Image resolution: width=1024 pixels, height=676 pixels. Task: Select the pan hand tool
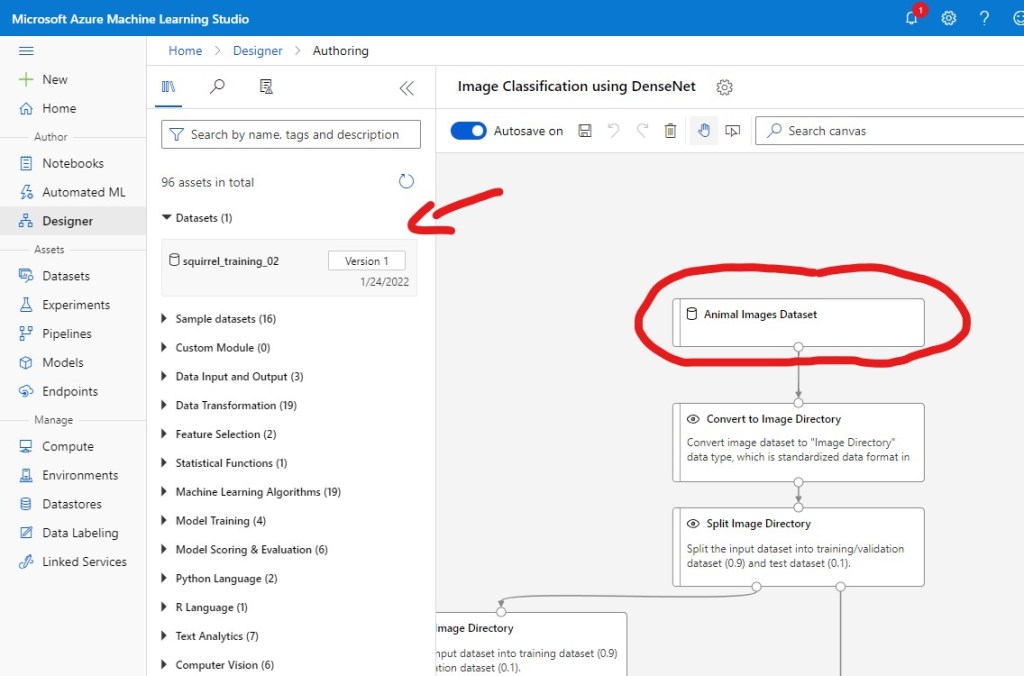704,131
